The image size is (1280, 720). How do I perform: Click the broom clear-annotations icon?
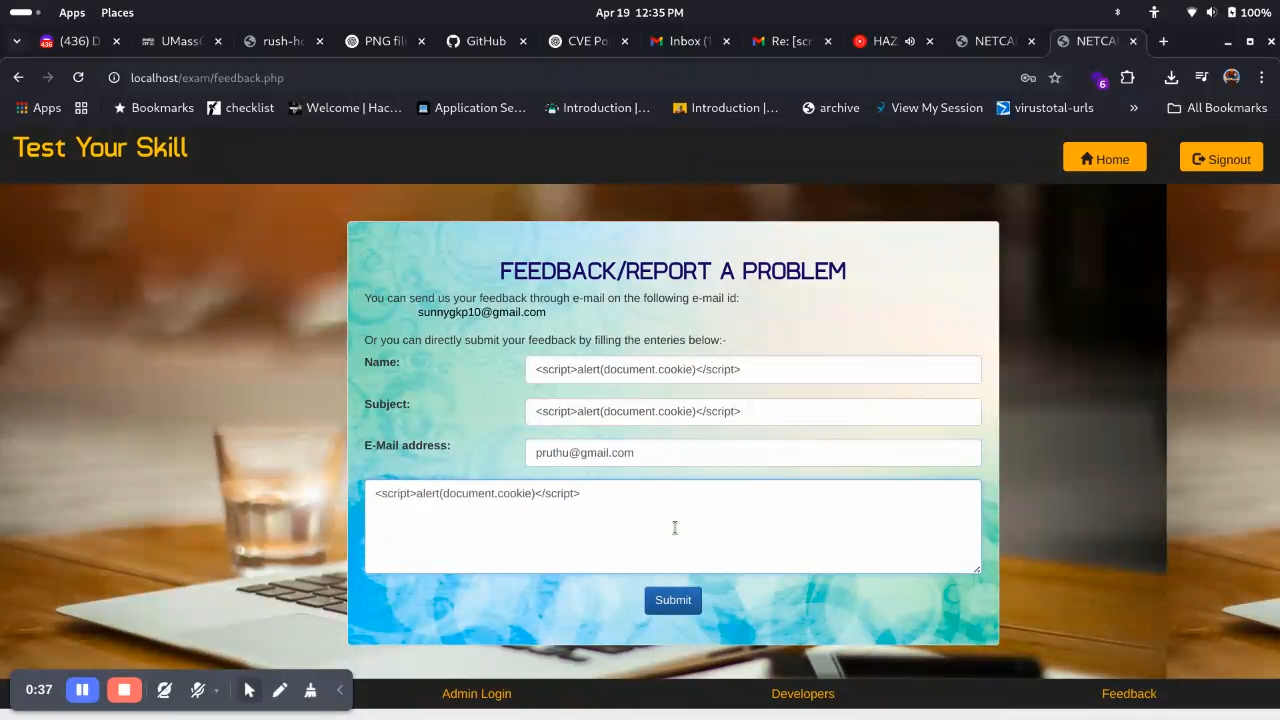coord(310,690)
